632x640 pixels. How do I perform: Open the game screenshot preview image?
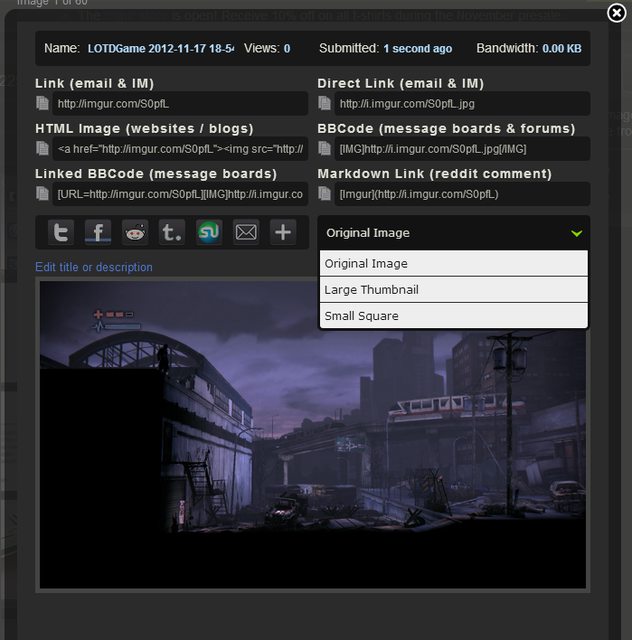[x=313, y=435]
